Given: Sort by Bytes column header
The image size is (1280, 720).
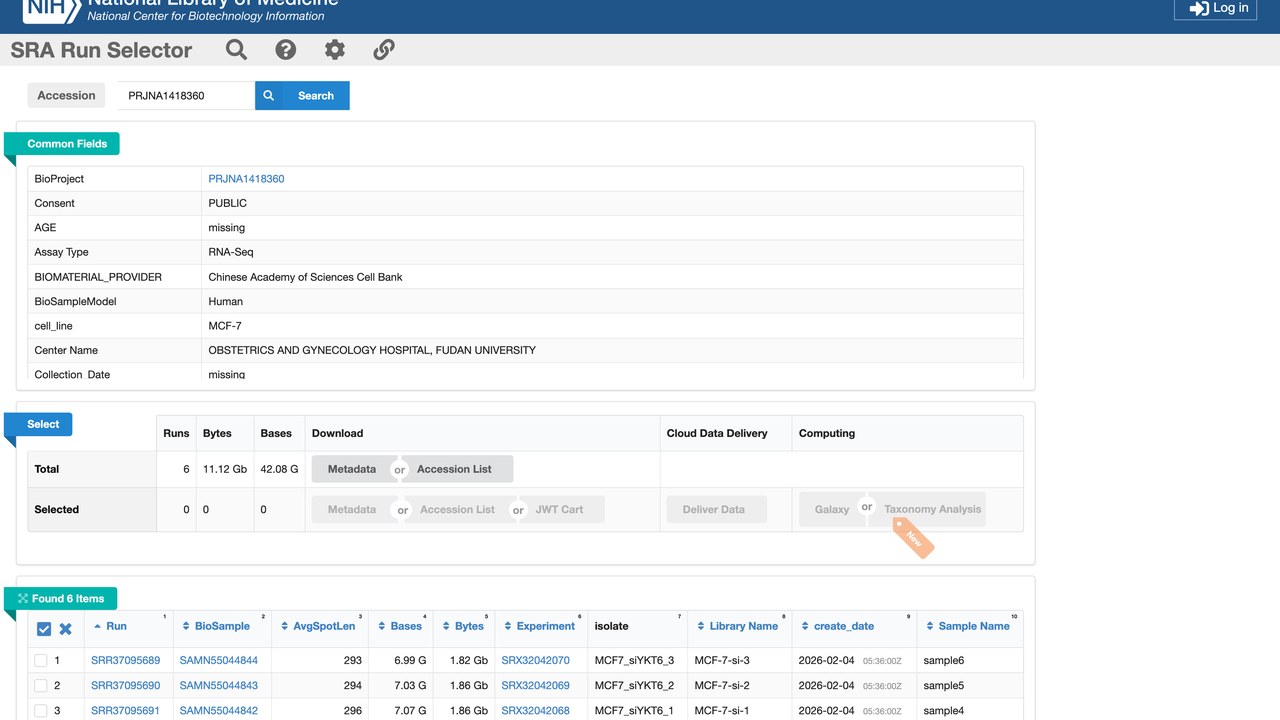Looking at the screenshot, I should (469, 626).
